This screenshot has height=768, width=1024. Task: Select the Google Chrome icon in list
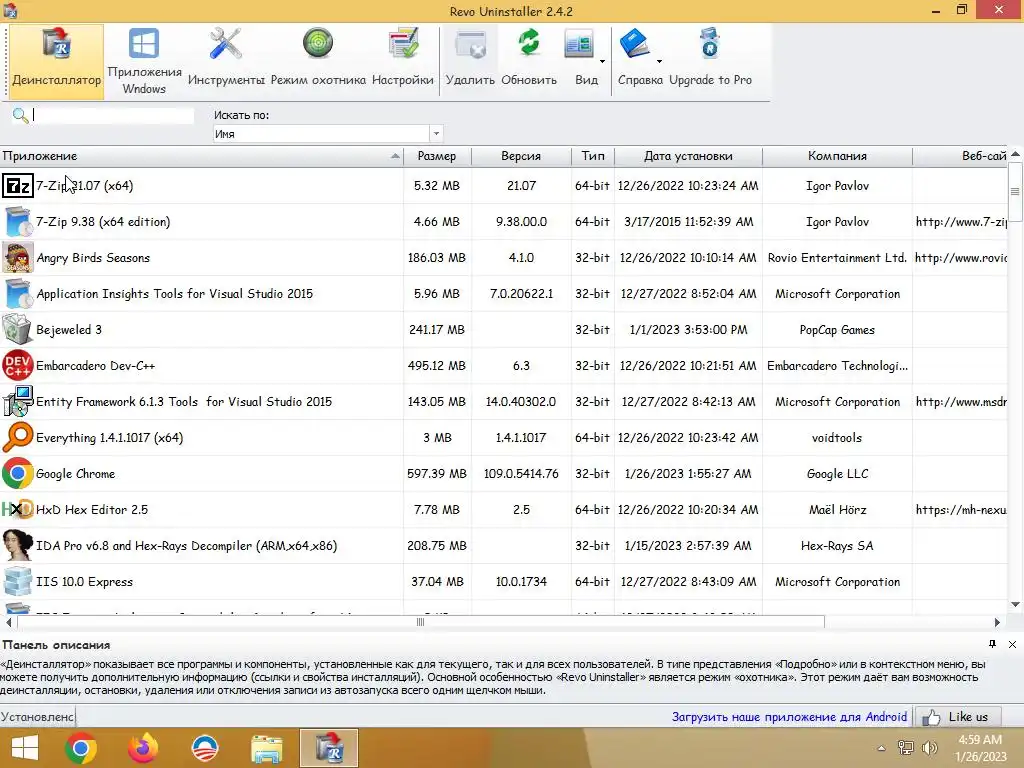tap(18, 473)
